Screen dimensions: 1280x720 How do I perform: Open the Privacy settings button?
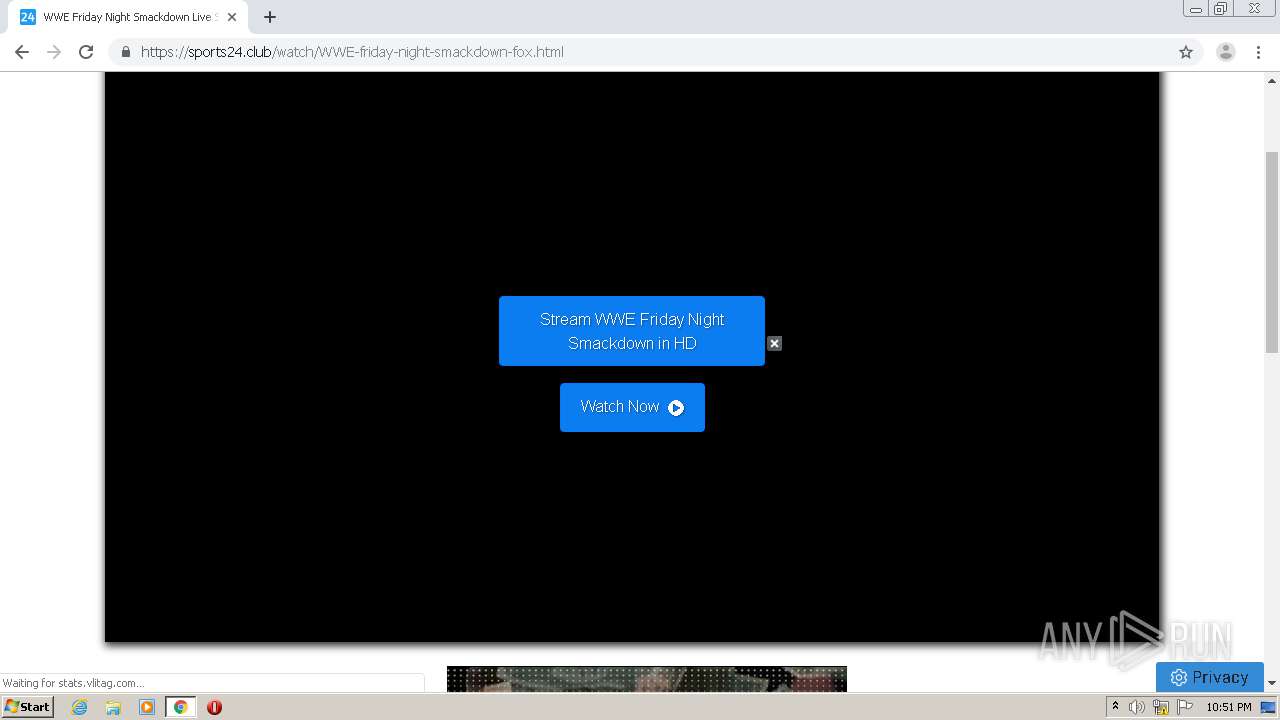(x=1210, y=677)
